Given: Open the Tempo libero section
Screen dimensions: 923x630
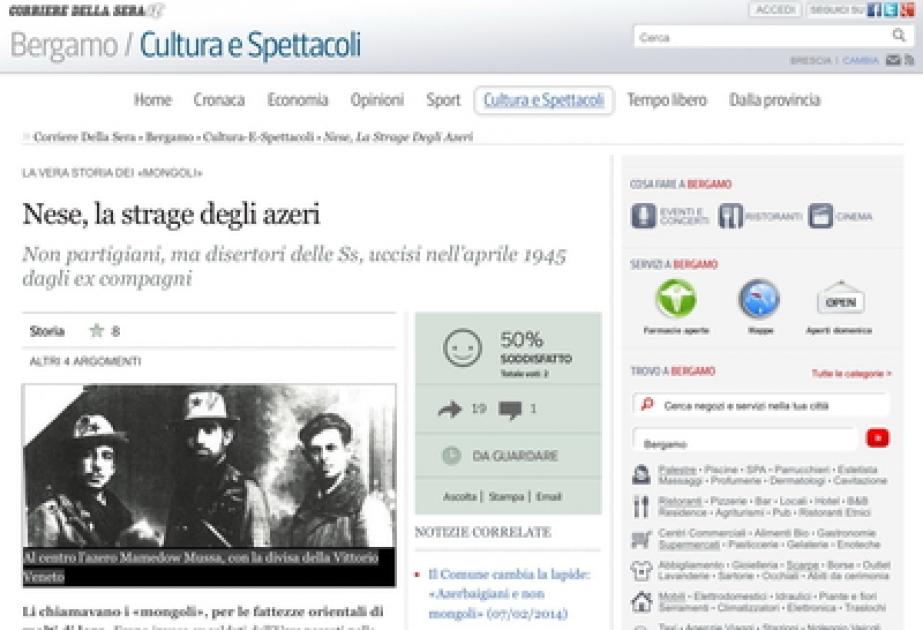Looking at the screenshot, I should coord(666,100).
